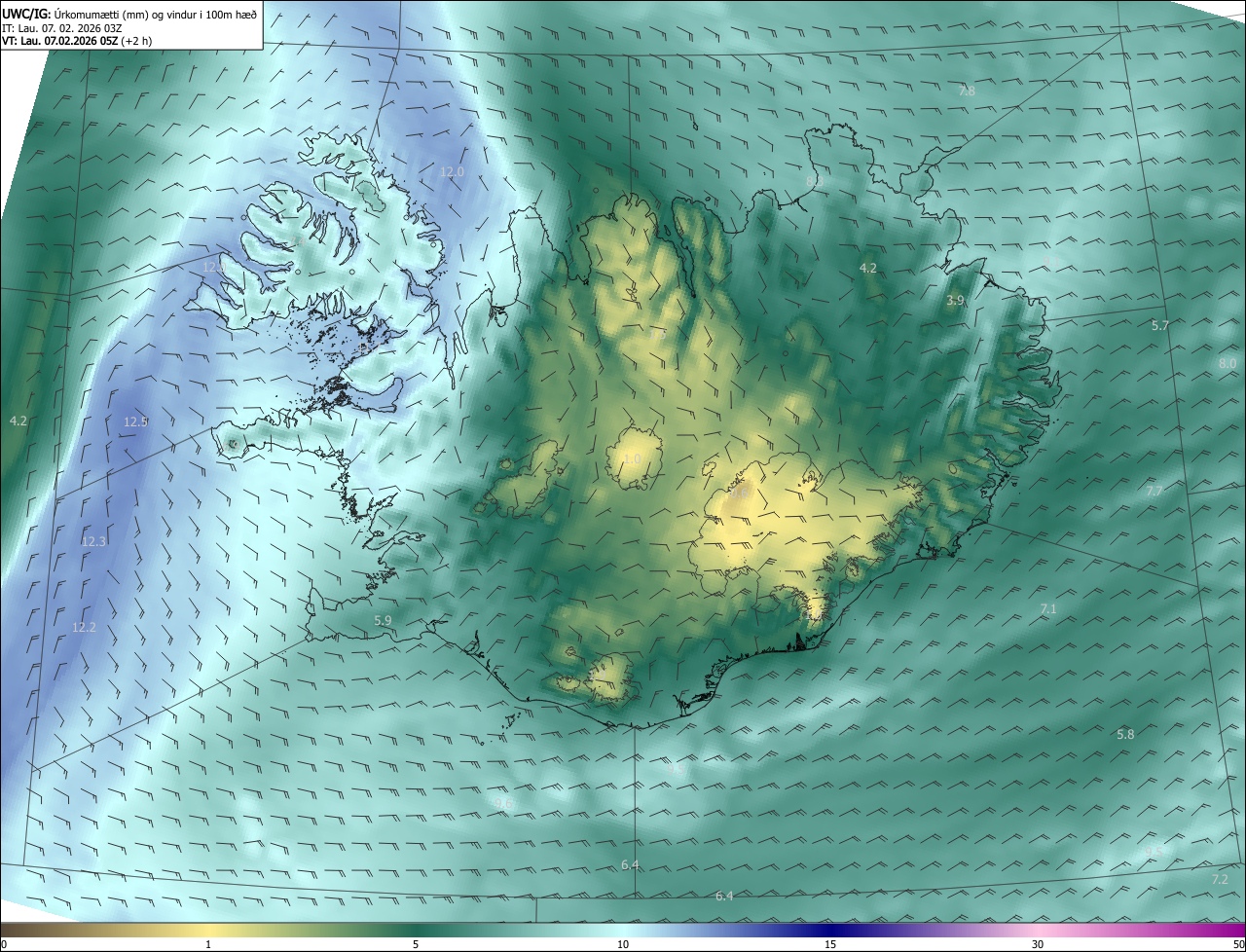
Task: Click the 5.9 value label on the map
Action: [383, 620]
